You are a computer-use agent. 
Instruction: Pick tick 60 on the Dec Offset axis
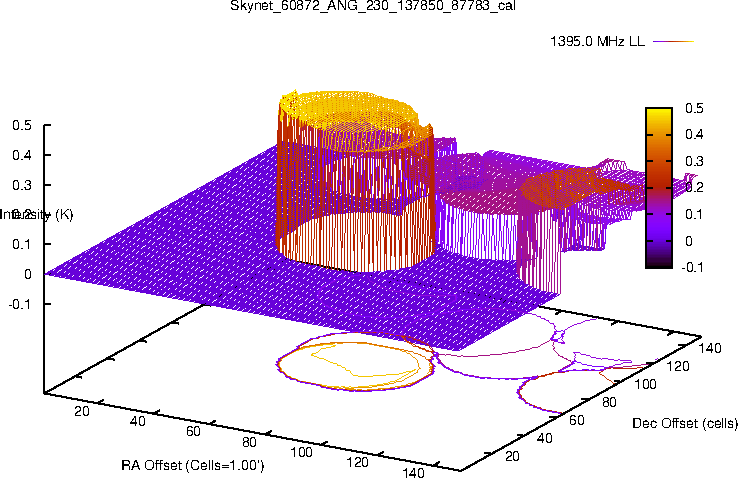point(577,420)
